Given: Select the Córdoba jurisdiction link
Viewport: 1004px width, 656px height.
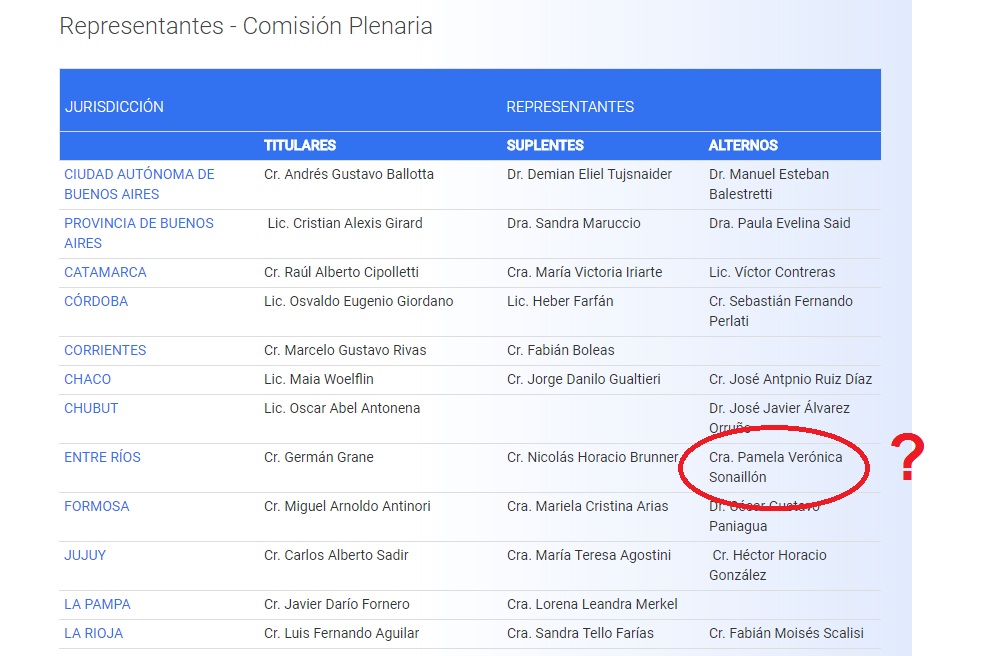Looking at the screenshot, I should [96, 301].
